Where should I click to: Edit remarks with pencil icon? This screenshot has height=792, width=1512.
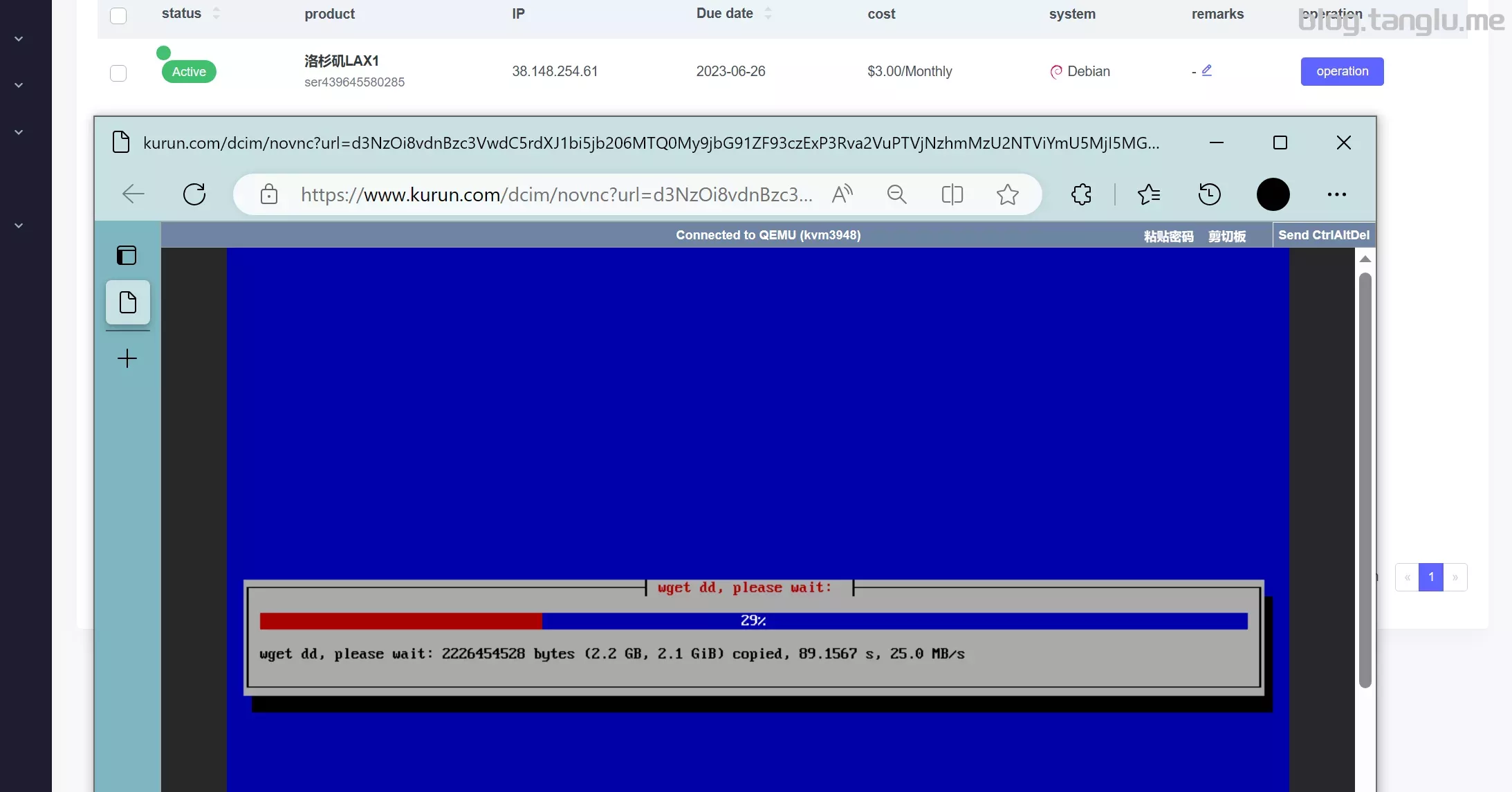tap(1207, 70)
